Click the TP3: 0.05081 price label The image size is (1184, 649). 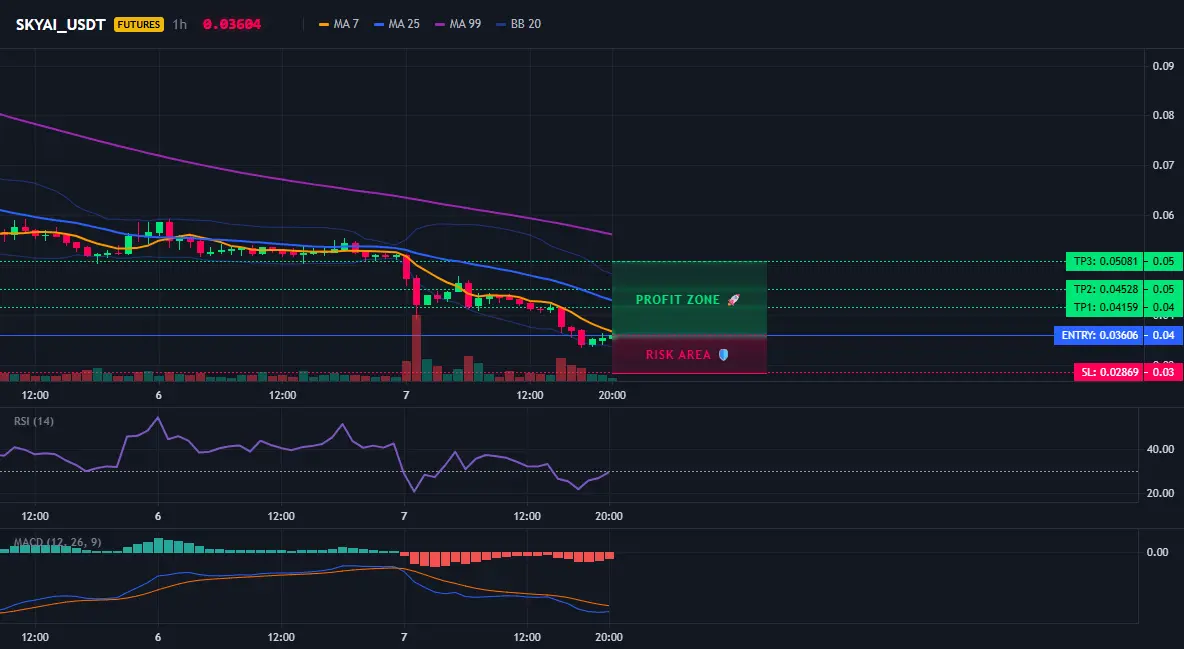point(1104,261)
